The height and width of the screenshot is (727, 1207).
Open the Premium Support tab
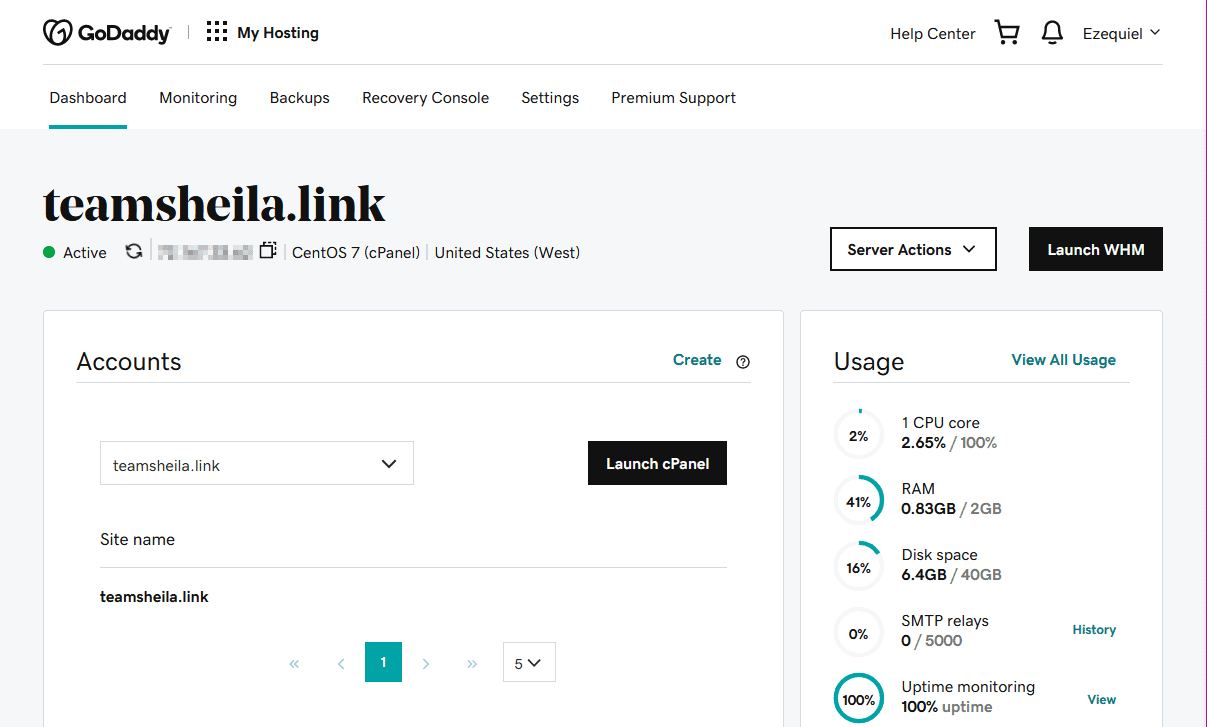coord(674,98)
